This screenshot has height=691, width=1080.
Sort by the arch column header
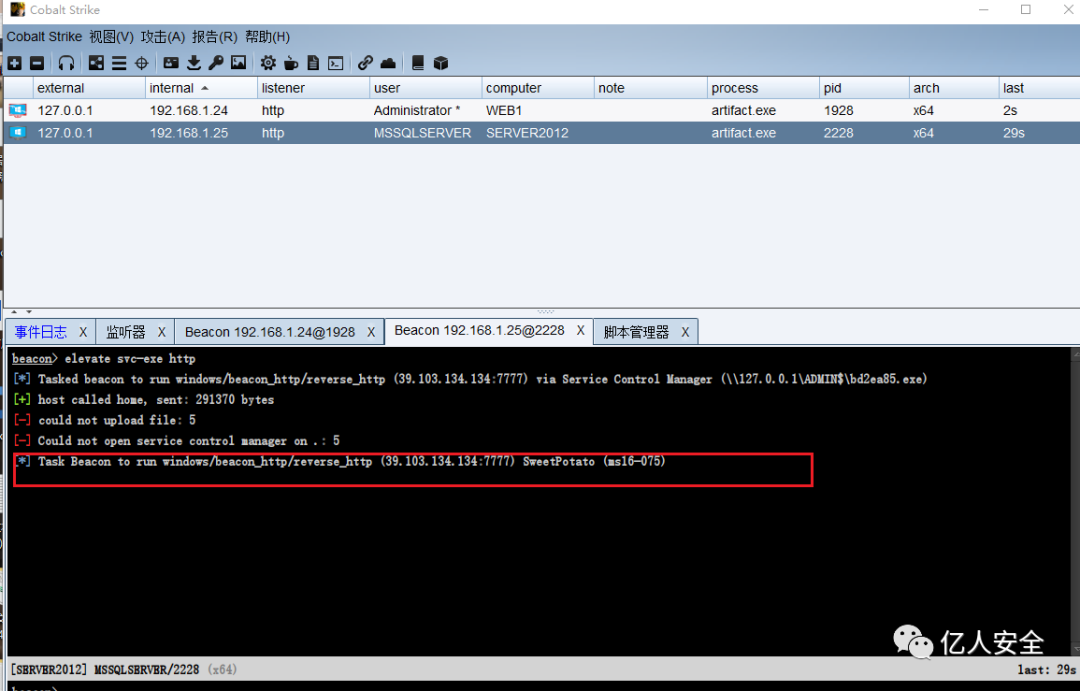click(x=954, y=88)
